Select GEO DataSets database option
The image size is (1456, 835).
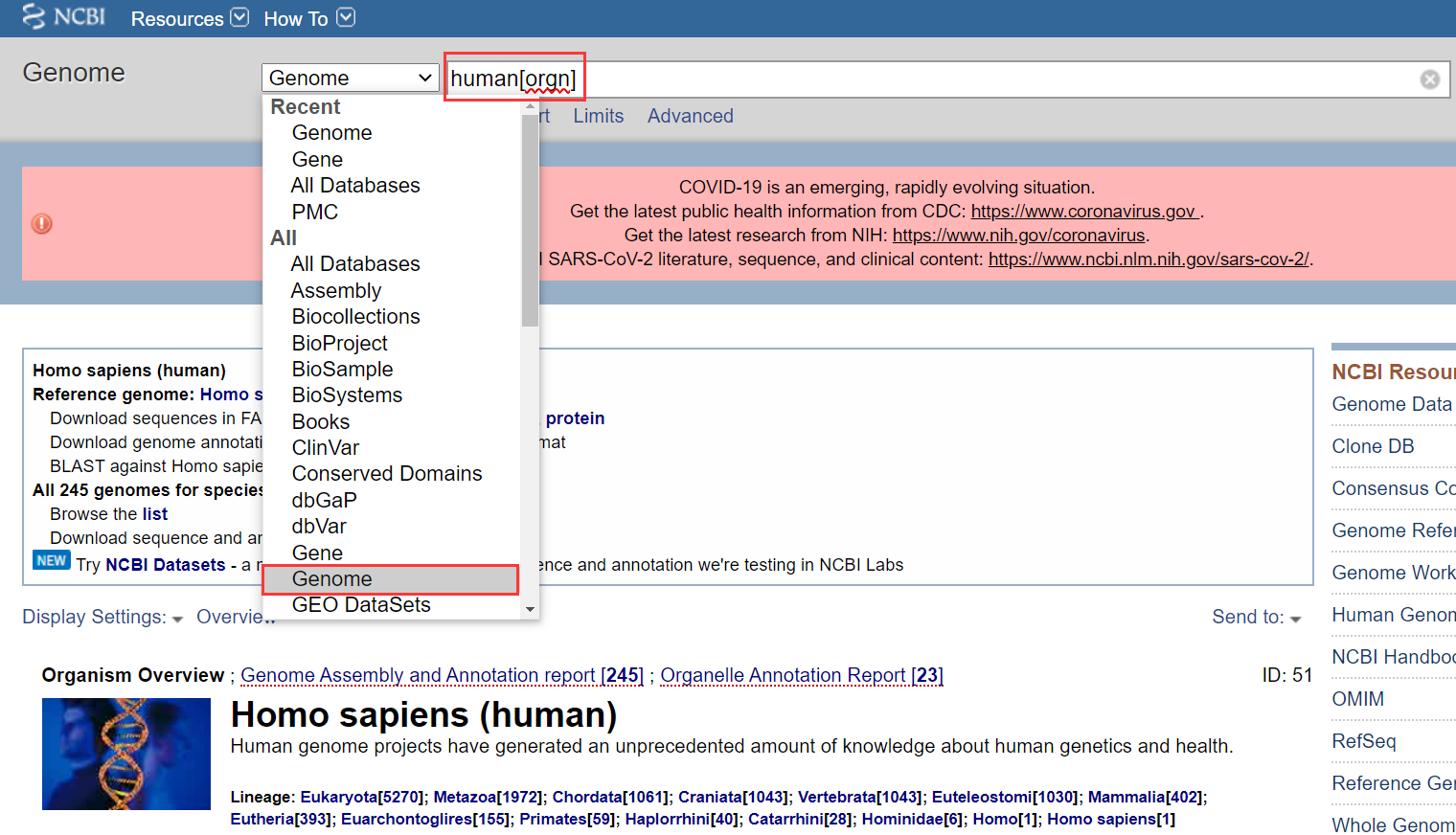361,605
